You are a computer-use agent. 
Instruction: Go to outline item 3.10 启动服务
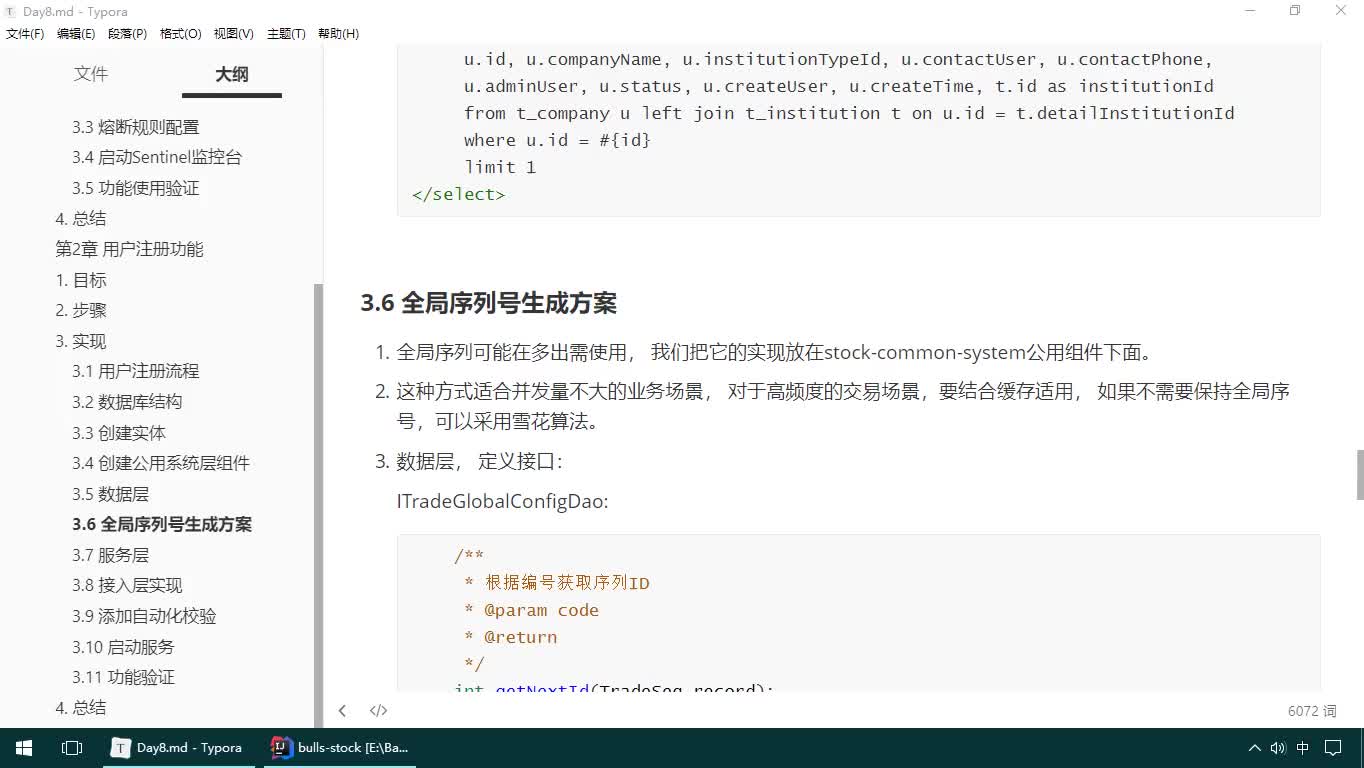(x=123, y=647)
